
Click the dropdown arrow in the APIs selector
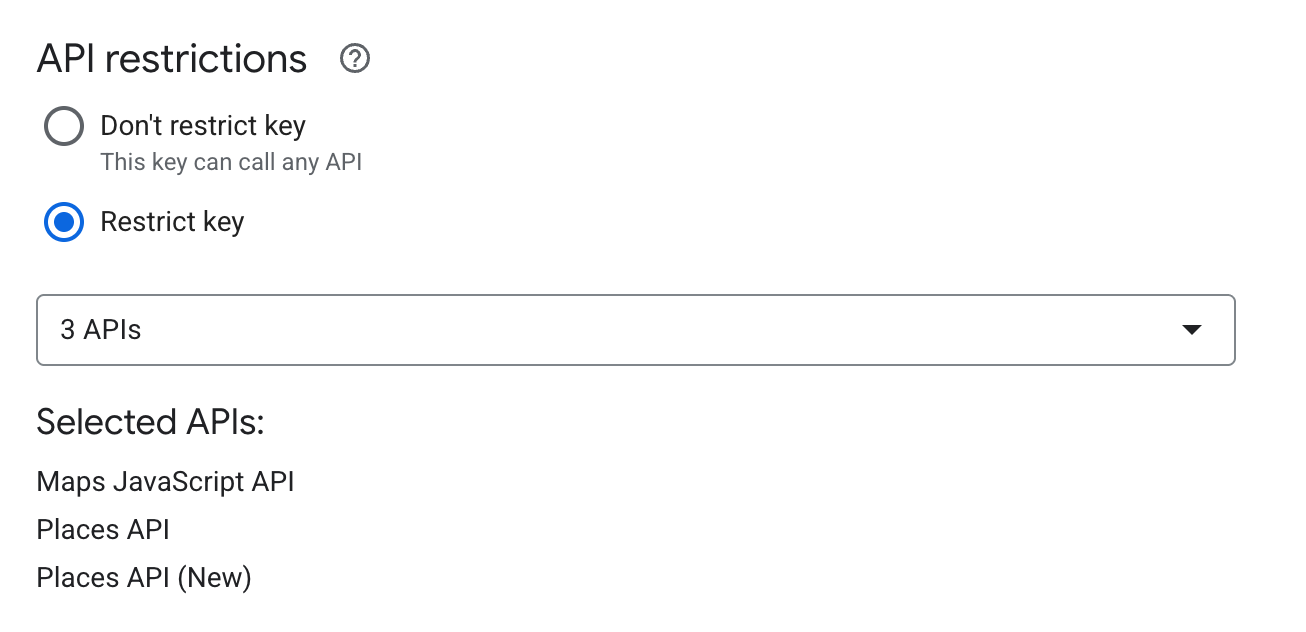1191,330
